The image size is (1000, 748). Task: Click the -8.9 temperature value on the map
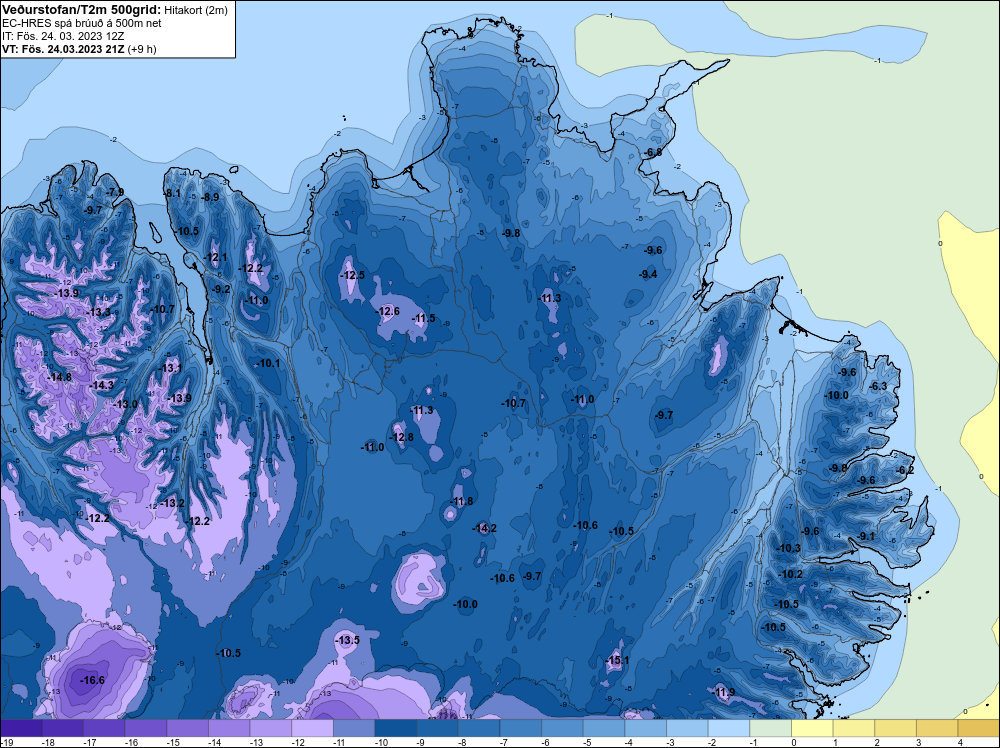click(210, 197)
